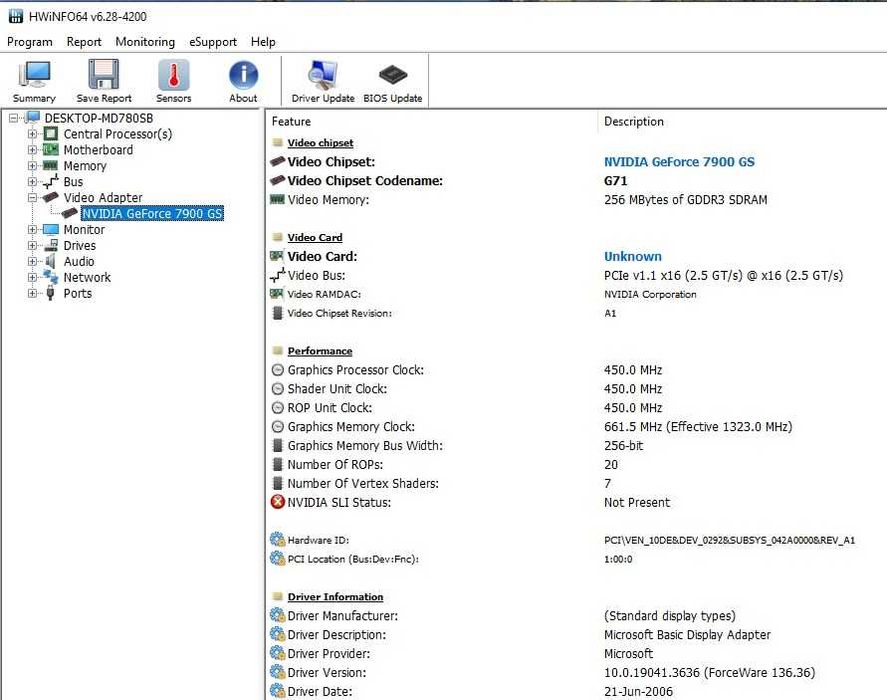The width and height of the screenshot is (887, 700).
Task: Open the Help menu
Action: pyautogui.click(x=263, y=42)
